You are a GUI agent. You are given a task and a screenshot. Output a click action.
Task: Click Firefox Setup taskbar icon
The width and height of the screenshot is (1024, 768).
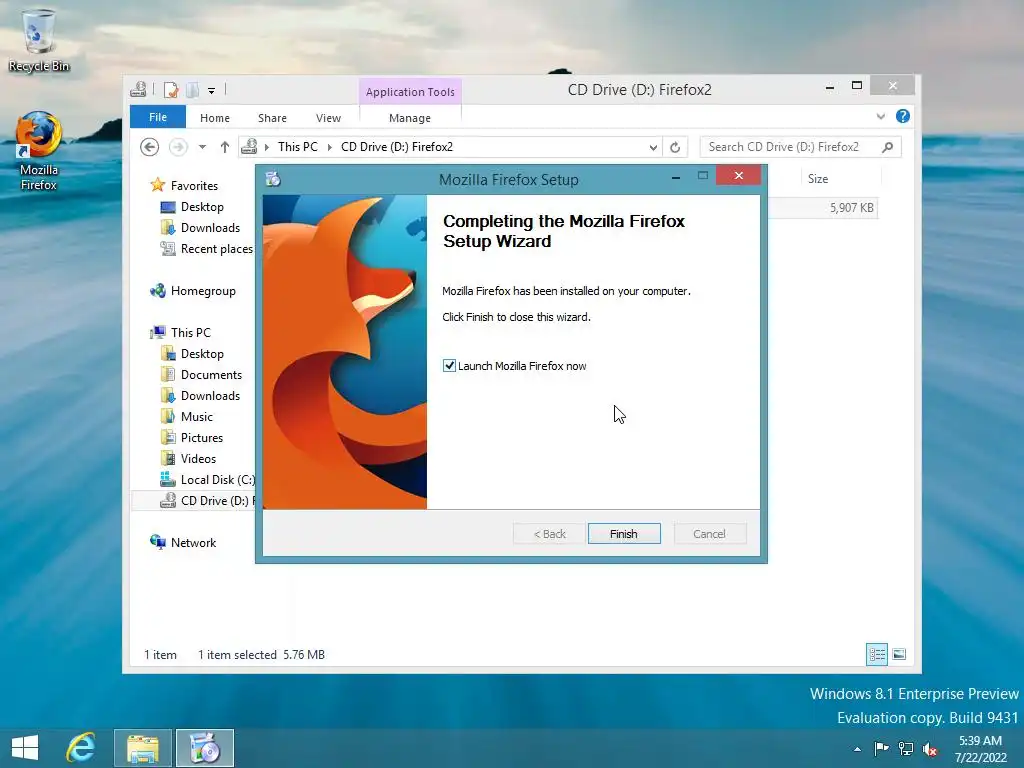pos(204,748)
